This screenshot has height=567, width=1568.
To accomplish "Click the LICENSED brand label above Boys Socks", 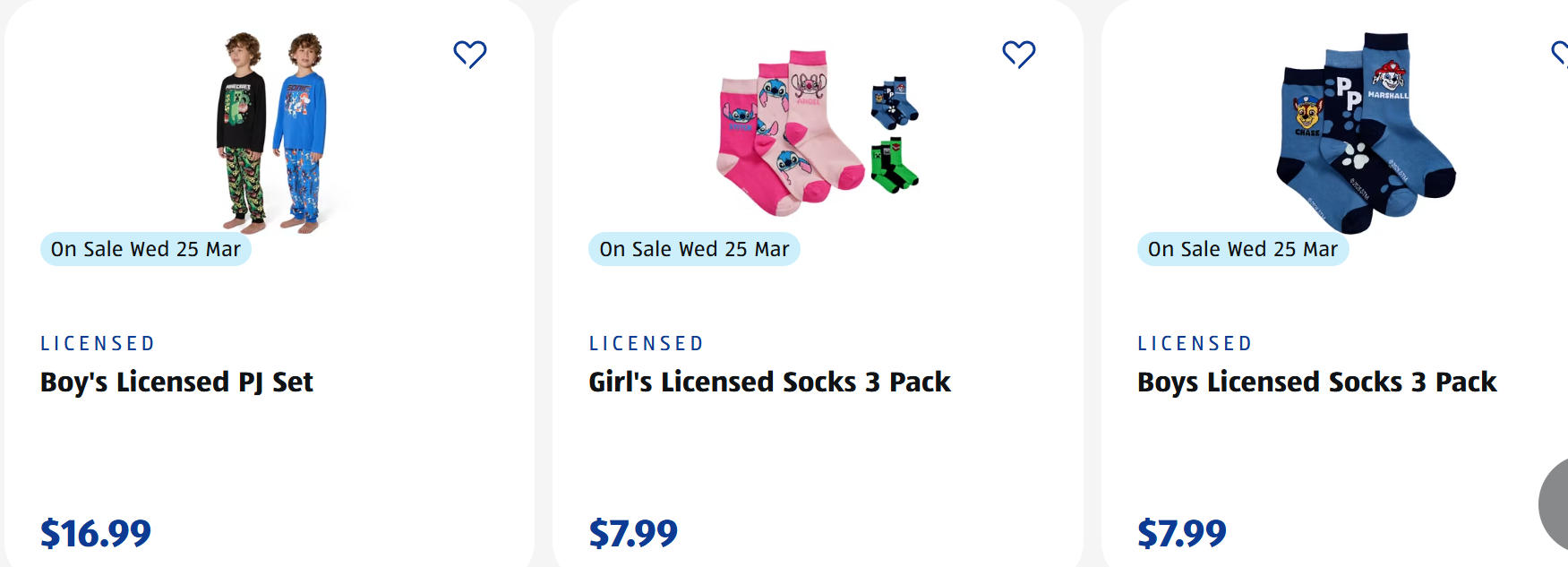I will pos(1195,344).
